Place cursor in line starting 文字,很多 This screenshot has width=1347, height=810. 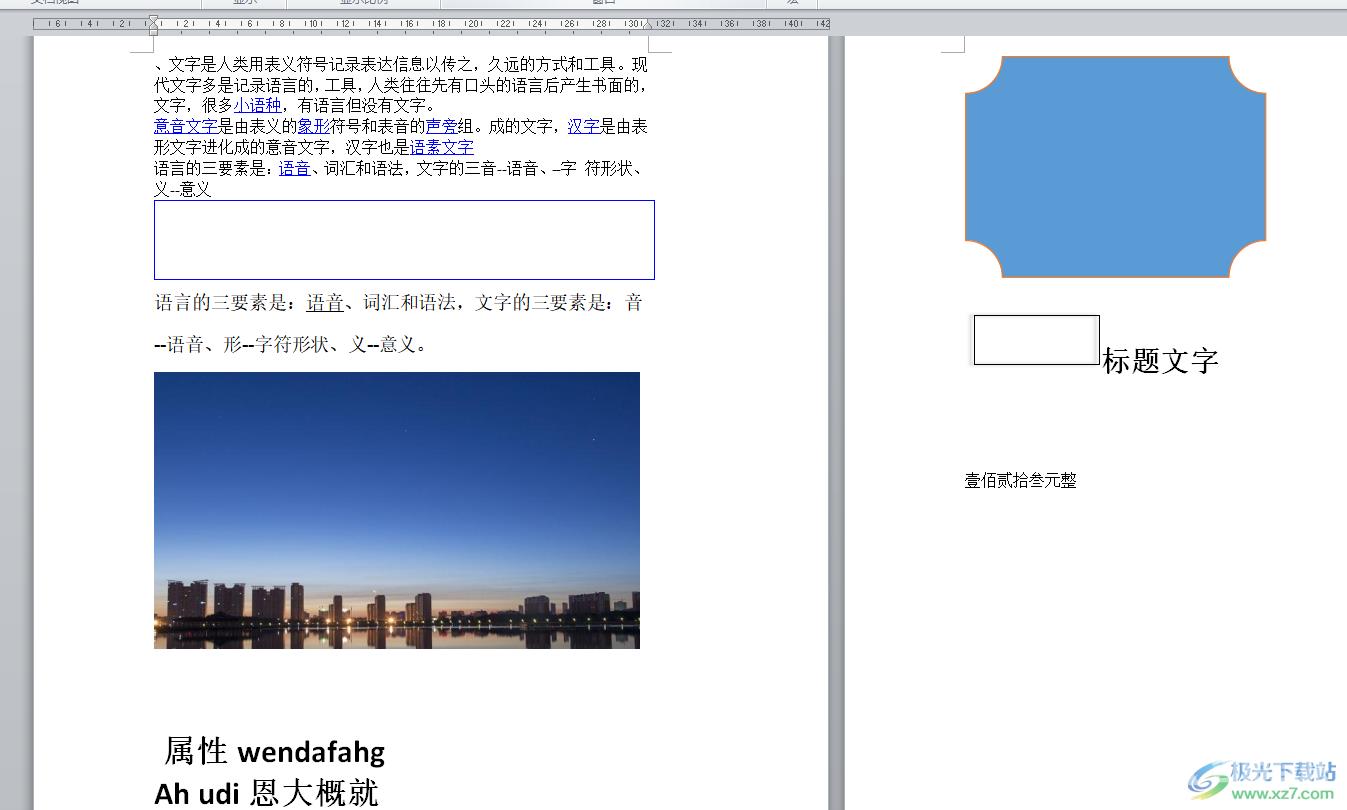tap(295, 106)
